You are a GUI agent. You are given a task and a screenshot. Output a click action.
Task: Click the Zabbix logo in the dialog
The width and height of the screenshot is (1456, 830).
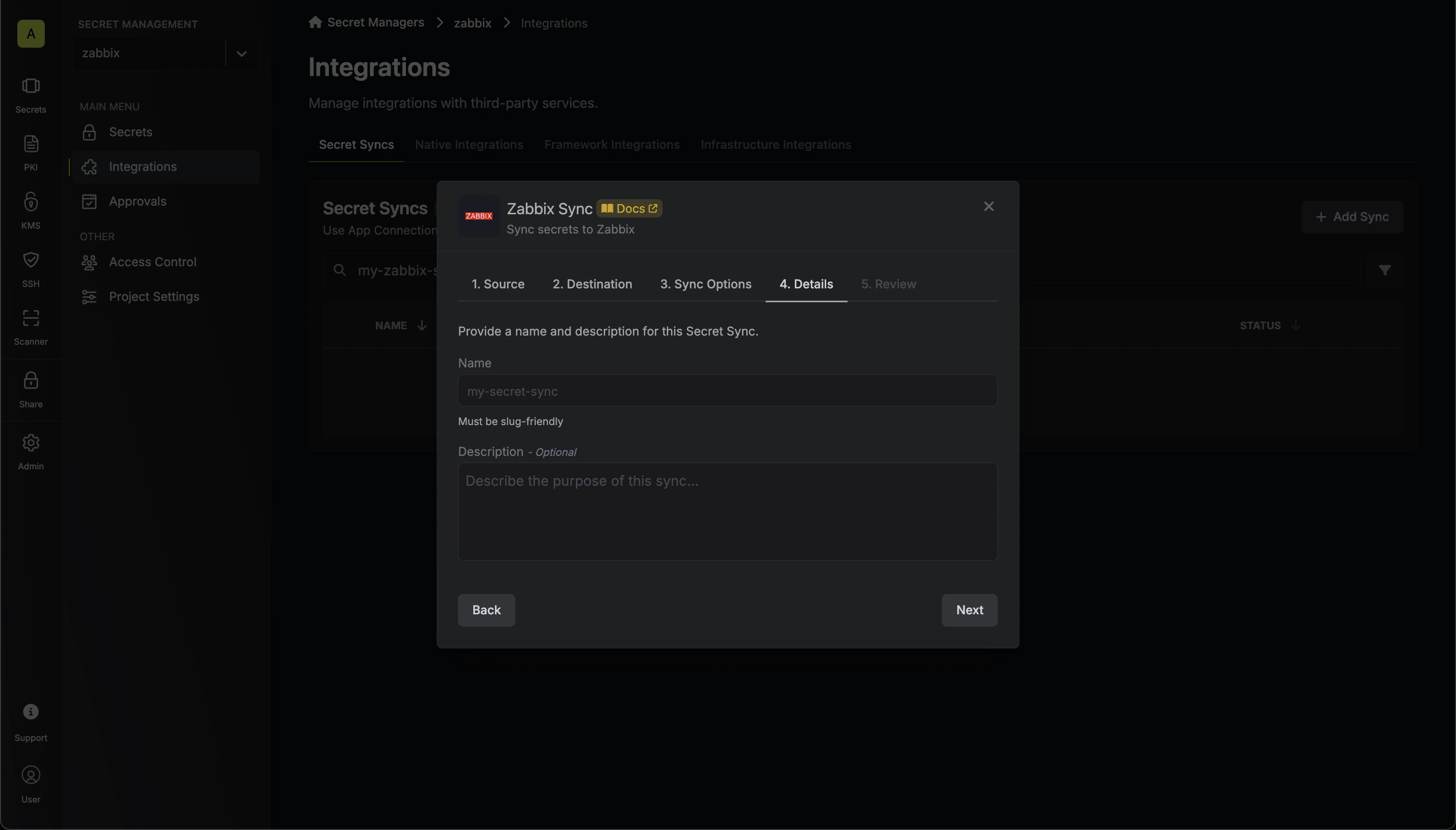(479, 216)
